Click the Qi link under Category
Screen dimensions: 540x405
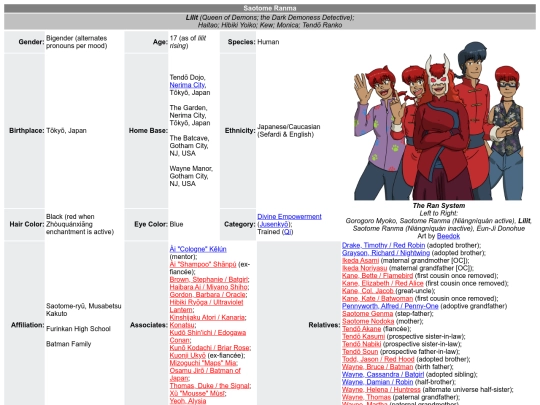point(288,231)
